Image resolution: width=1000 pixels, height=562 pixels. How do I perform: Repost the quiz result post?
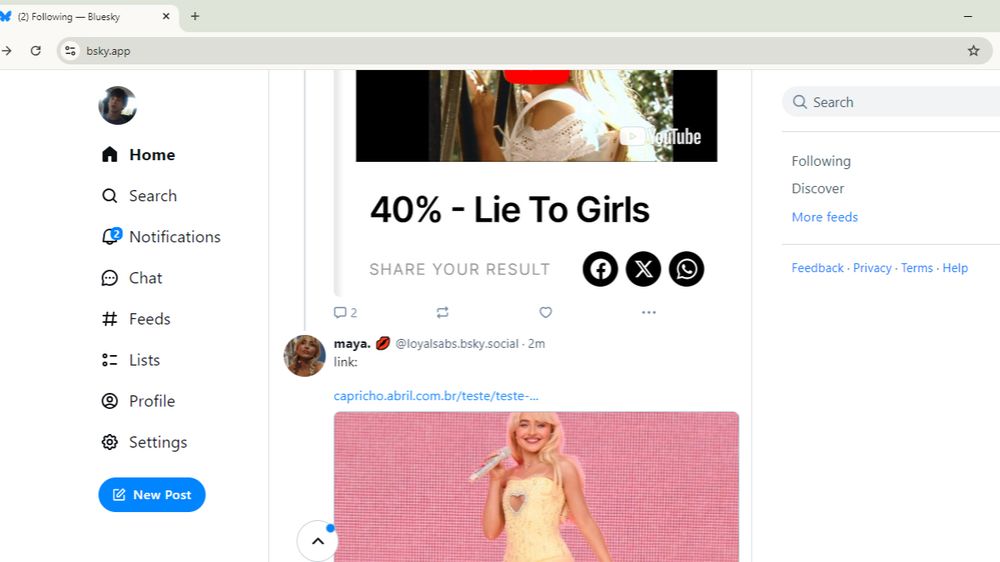pos(443,313)
